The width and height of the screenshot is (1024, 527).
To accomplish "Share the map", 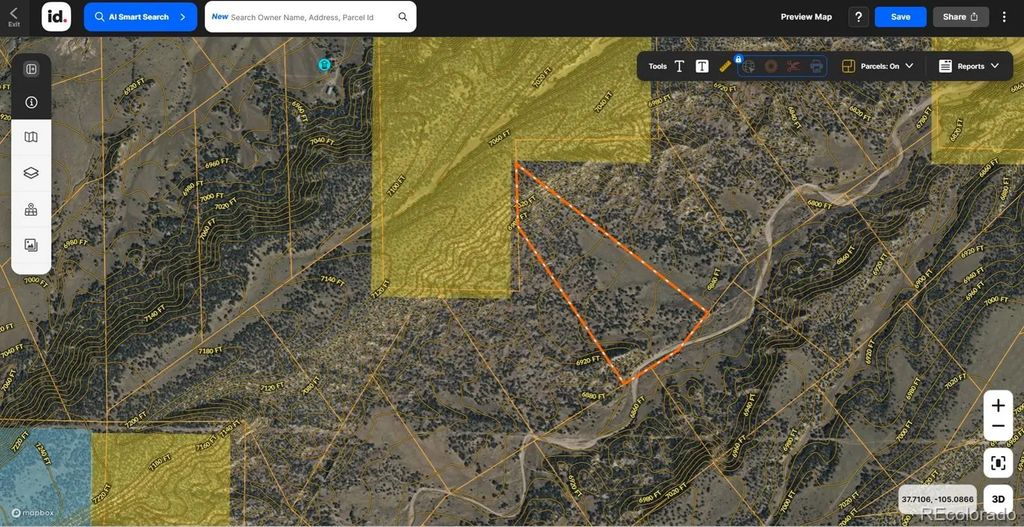I will (x=960, y=17).
